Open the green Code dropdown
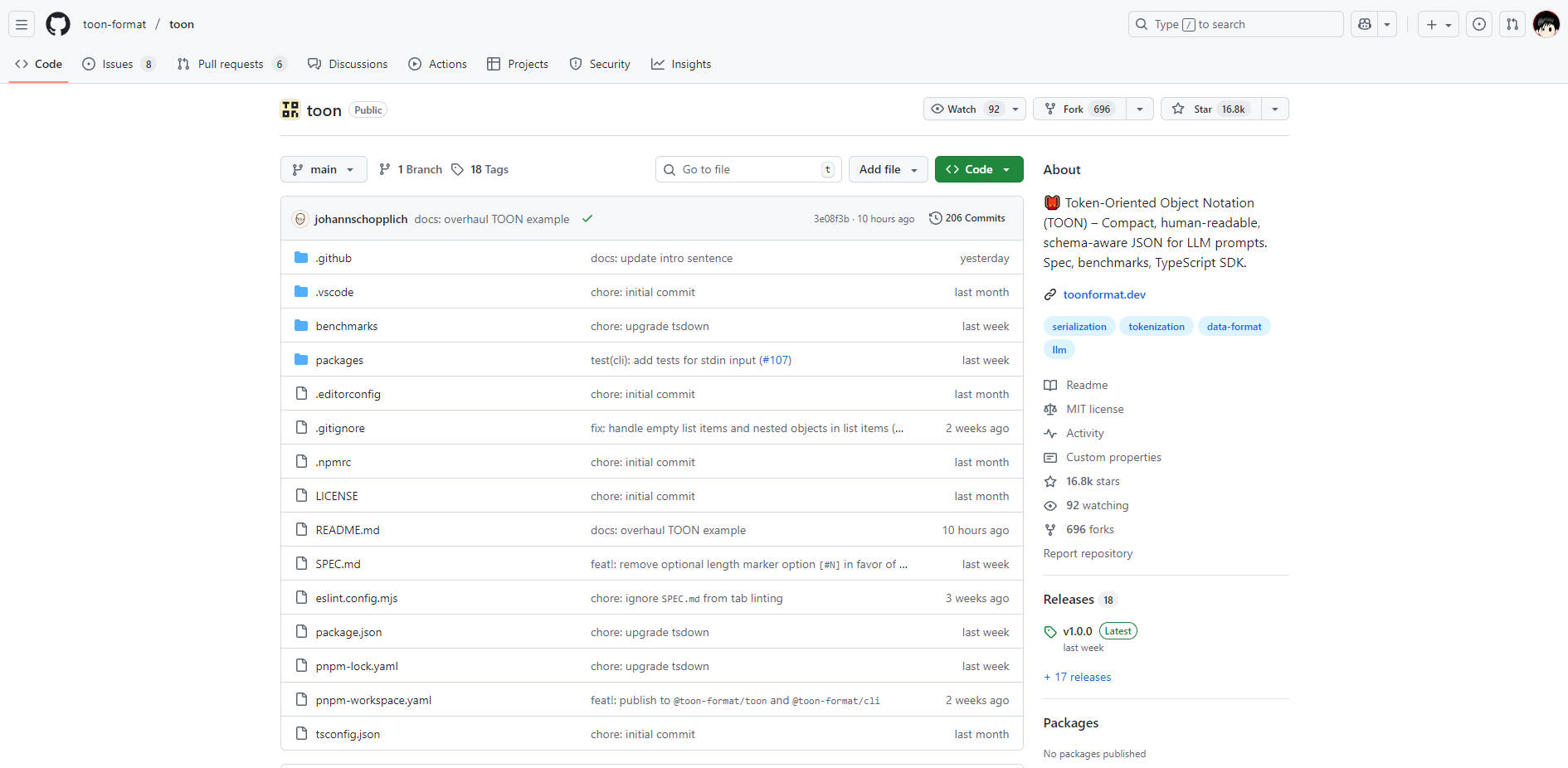The height and width of the screenshot is (768, 1568). point(979,169)
